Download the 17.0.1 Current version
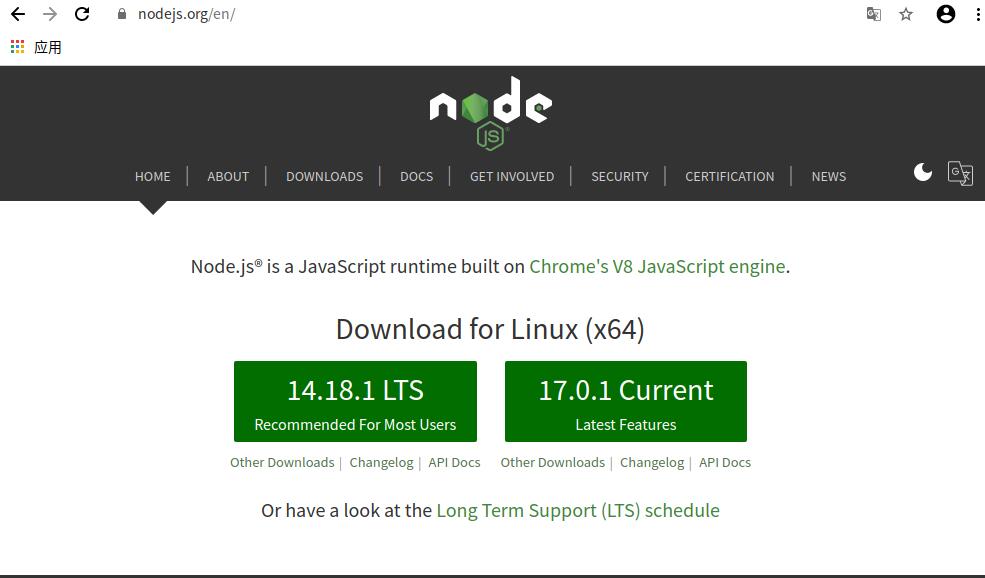This screenshot has height=578, width=985. coord(626,401)
